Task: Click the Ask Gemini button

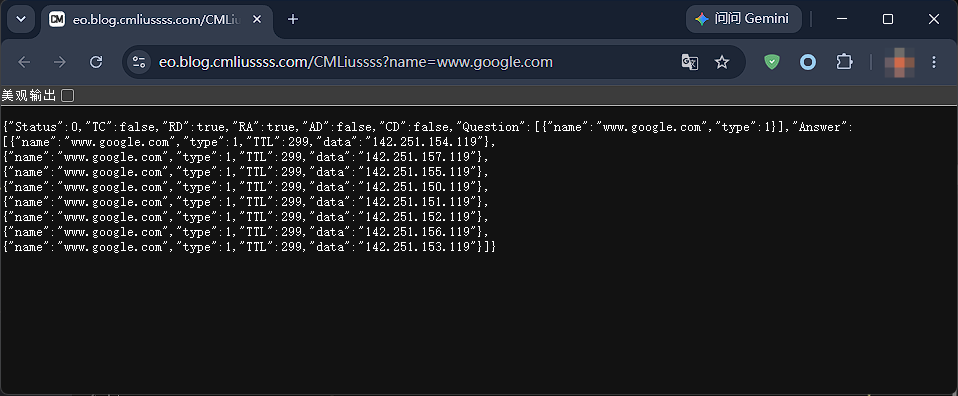Action: [x=744, y=19]
